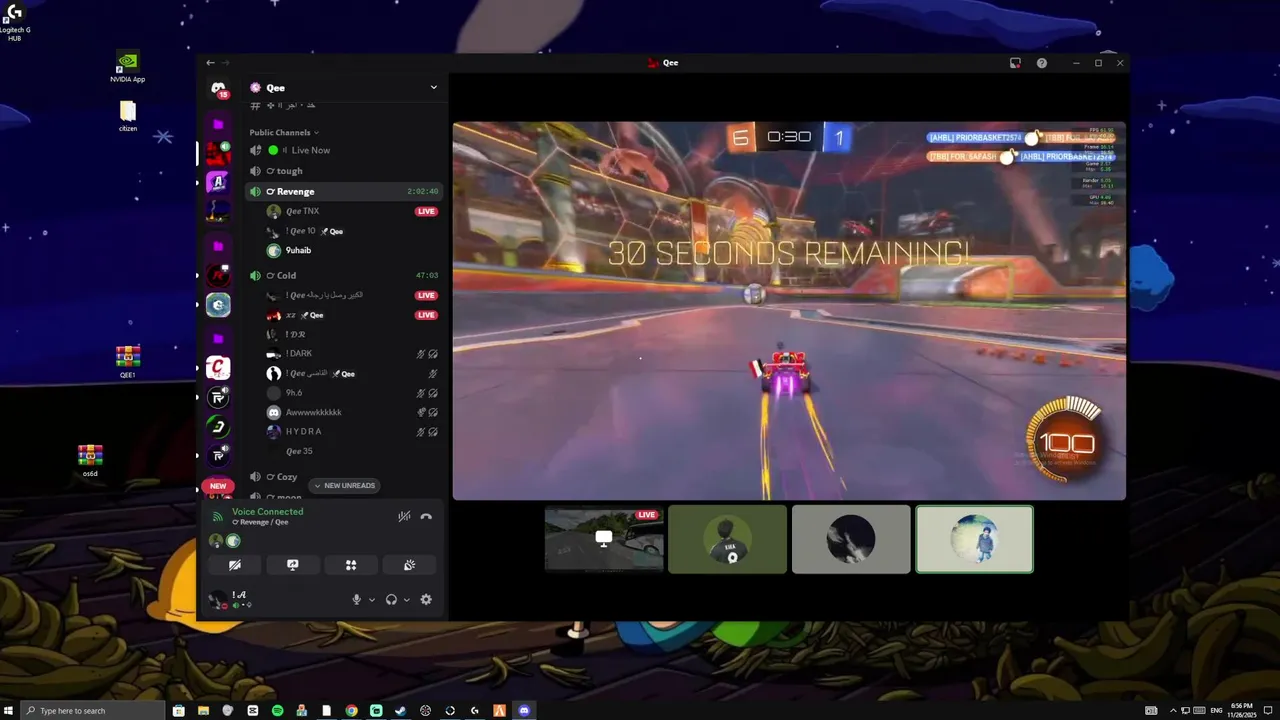Click LIVE badge next to Qee TNX
This screenshot has width=1280, height=720.
point(426,212)
